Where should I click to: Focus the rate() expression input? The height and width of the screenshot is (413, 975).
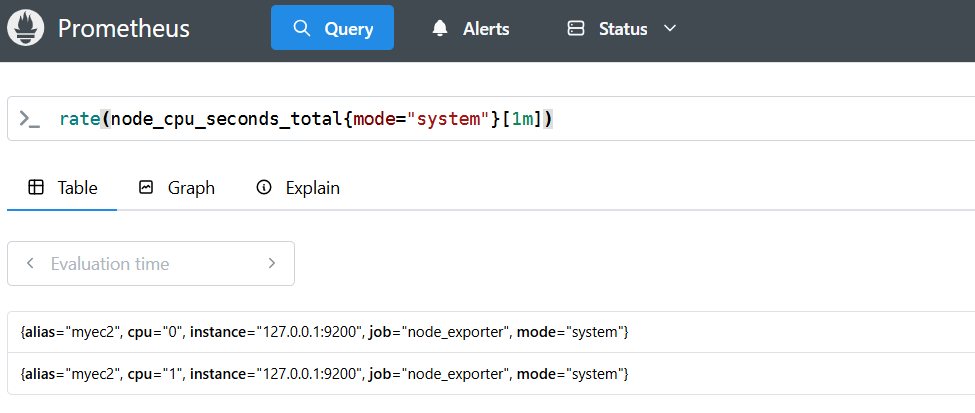point(491,119)
